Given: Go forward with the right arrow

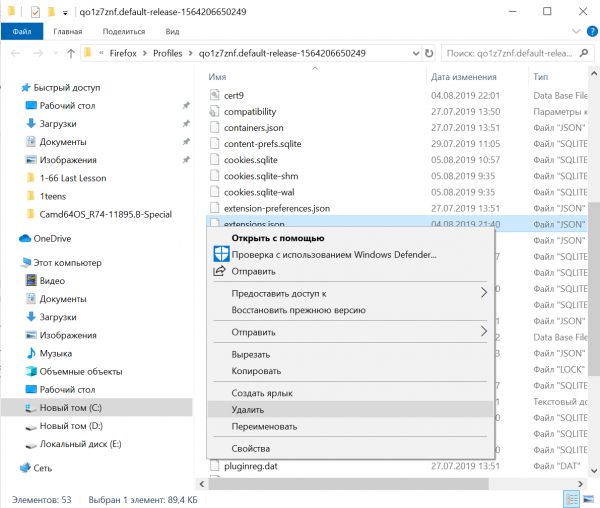Looking at the screenshot, I should click(x=38, y=53).
